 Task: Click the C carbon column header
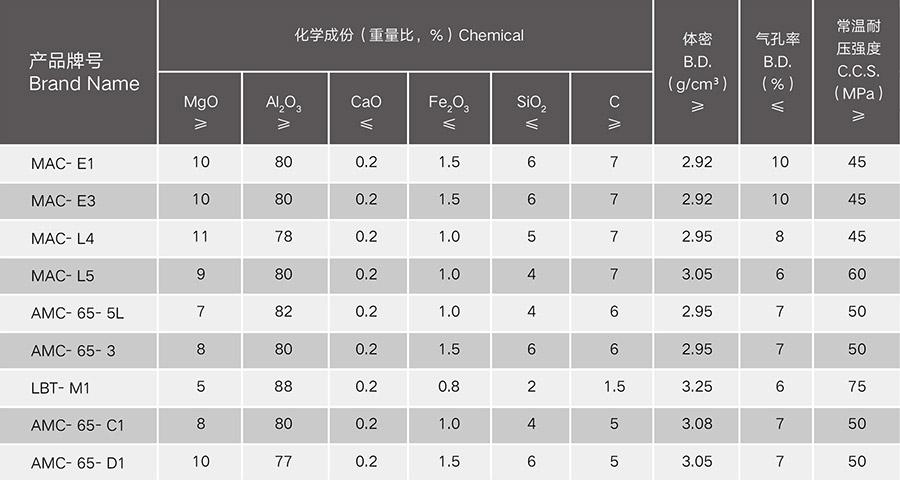[612, 109]
